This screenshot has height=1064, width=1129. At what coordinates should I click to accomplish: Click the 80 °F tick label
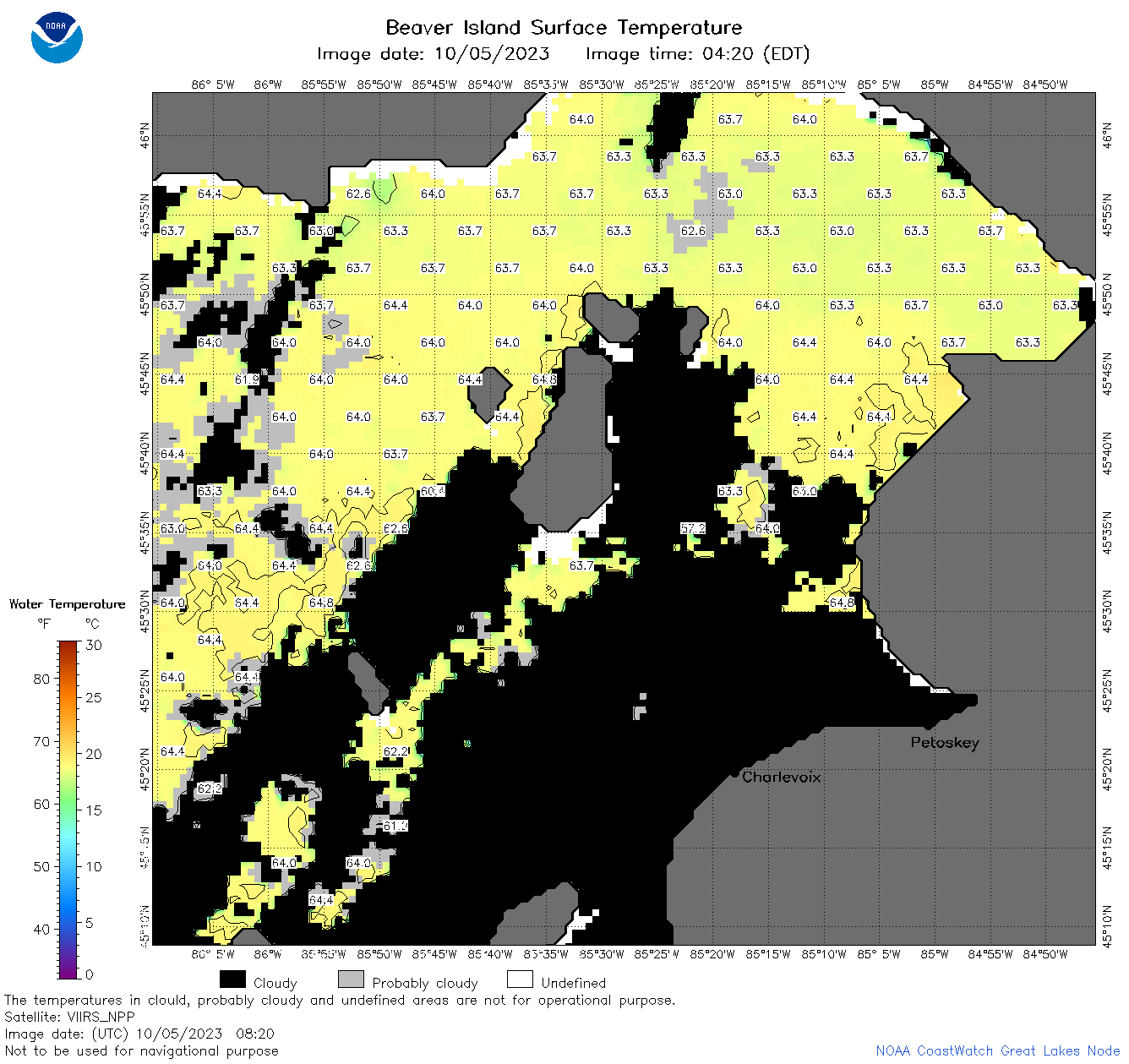(x=41, y=679)
